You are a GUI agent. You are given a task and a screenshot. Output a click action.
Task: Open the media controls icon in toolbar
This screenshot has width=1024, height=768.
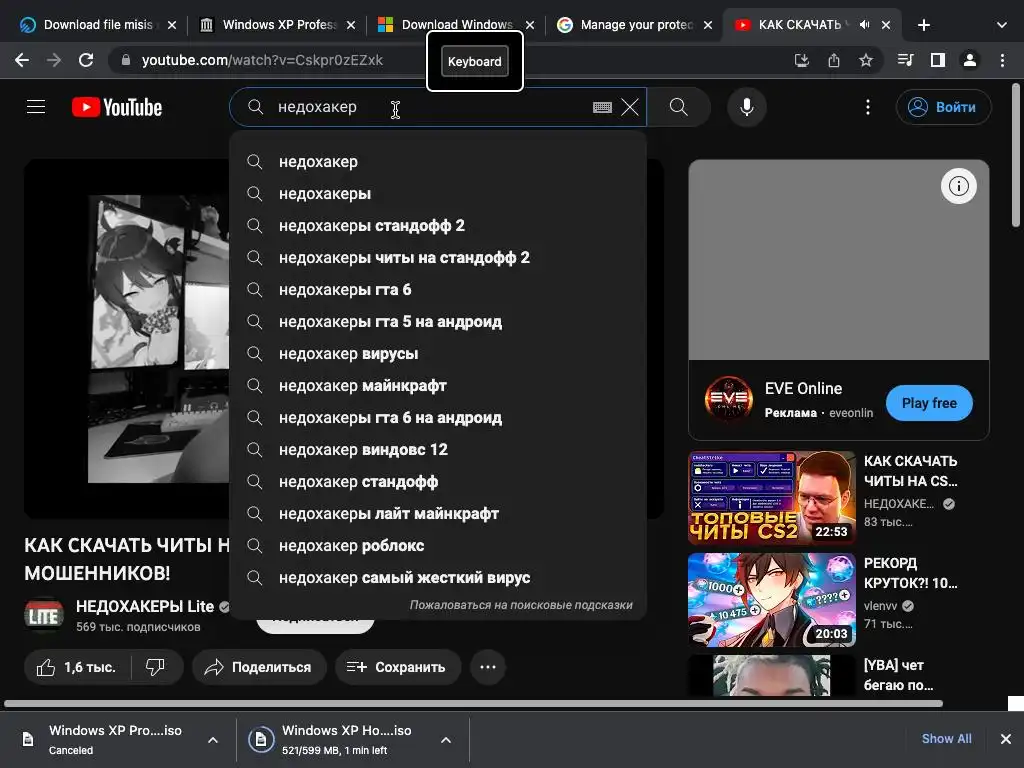pyautogui.click(x=905, y=60)
